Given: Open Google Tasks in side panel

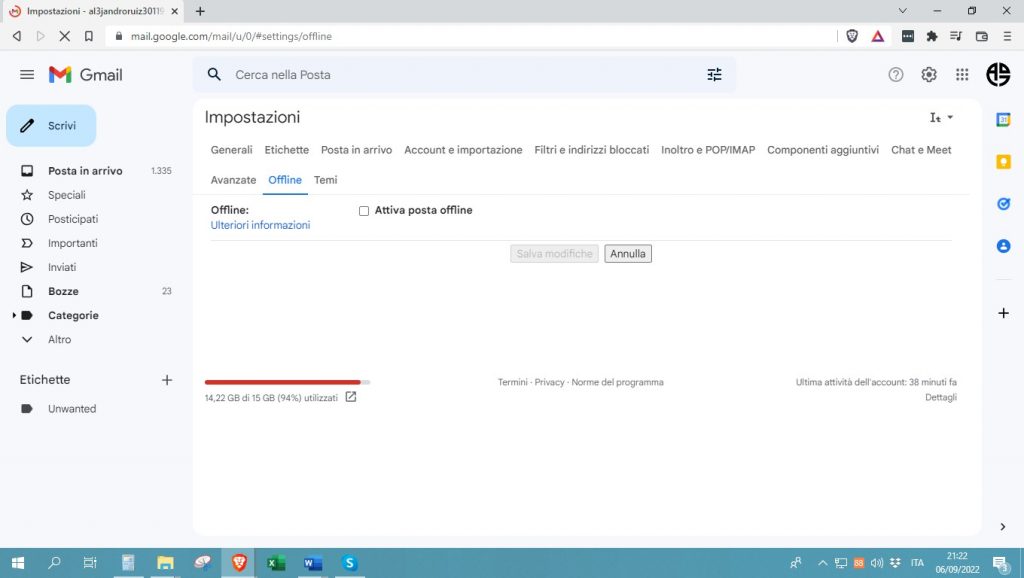Looking at the screenshot, I should click(1003, 204).
